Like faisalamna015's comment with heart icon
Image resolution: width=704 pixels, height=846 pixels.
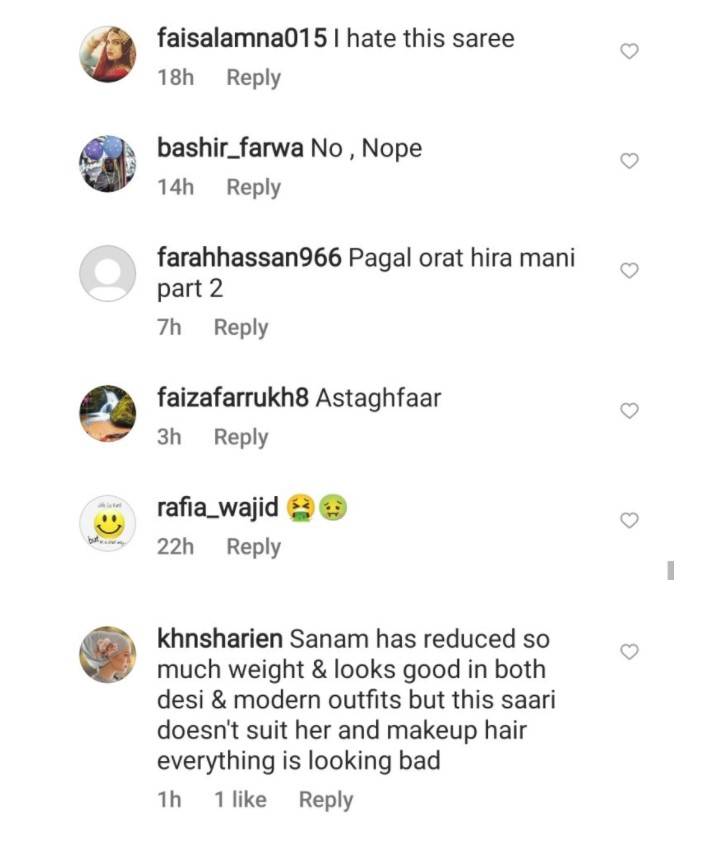[x=629, y=51]
